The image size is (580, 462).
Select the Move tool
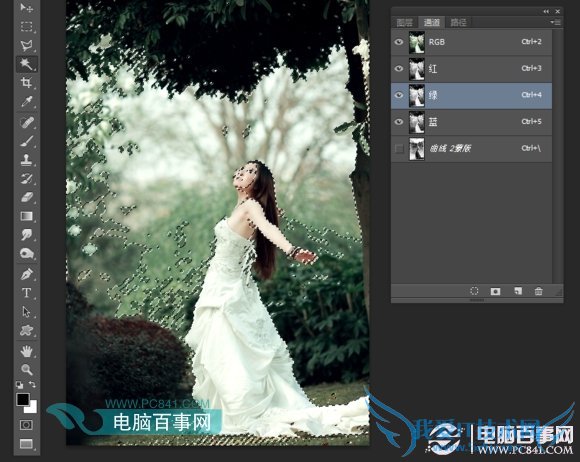click(x=26, y=7)
